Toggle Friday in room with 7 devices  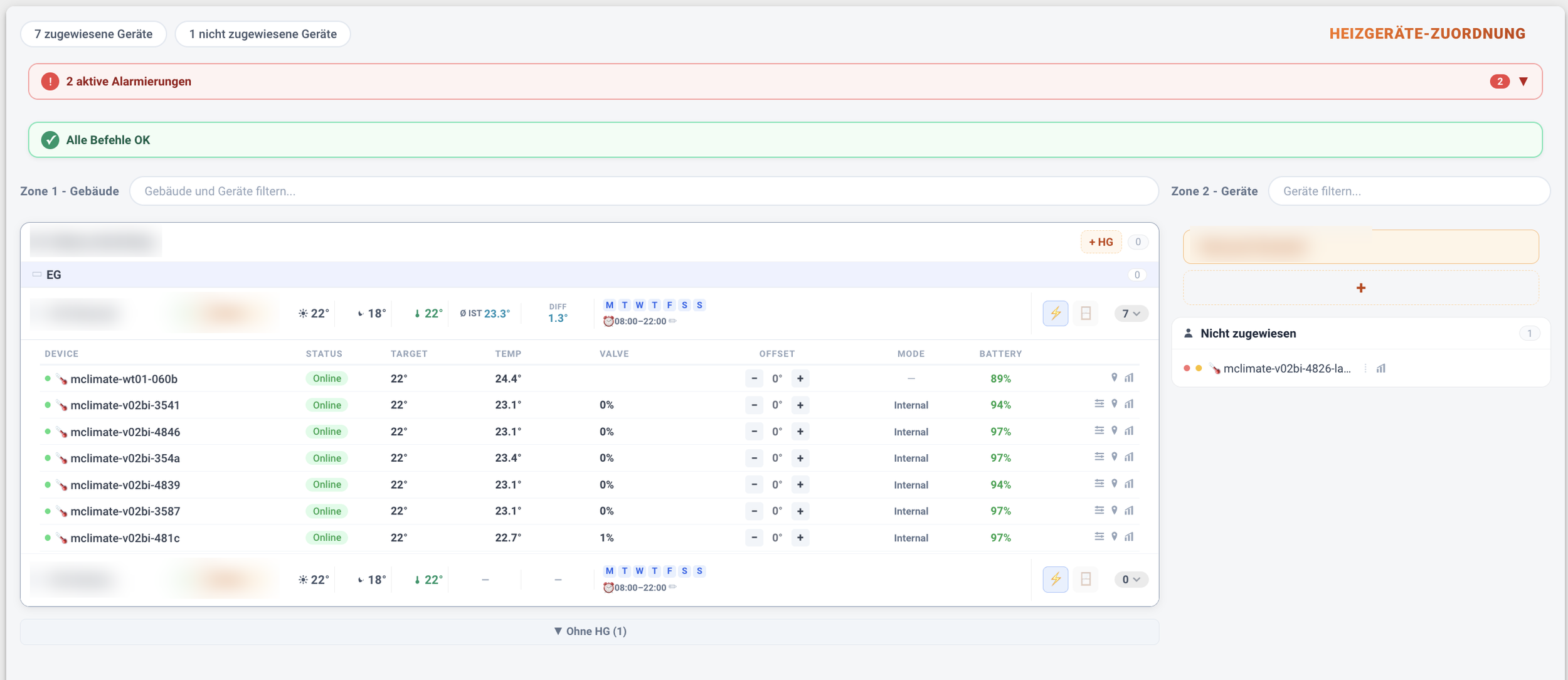pyautogui.click(x=669, y=305)
